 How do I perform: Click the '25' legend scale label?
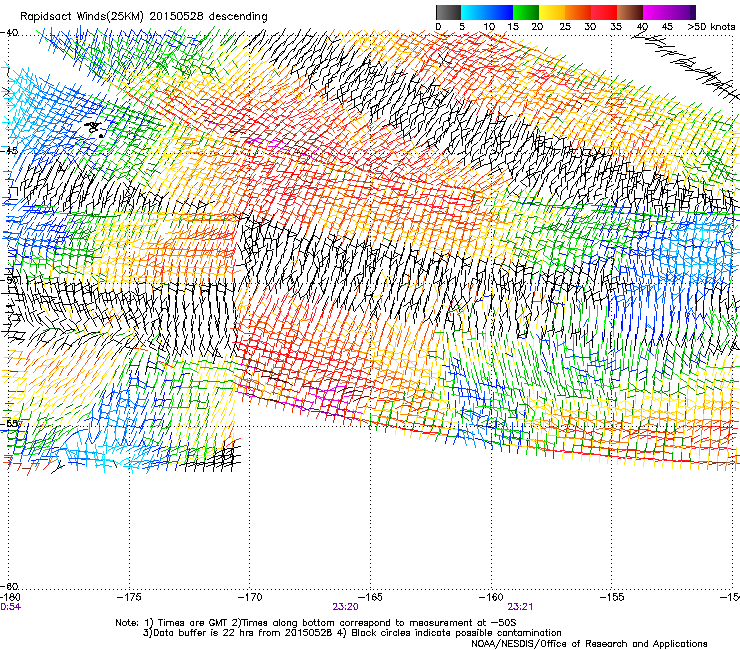point(565,27)
